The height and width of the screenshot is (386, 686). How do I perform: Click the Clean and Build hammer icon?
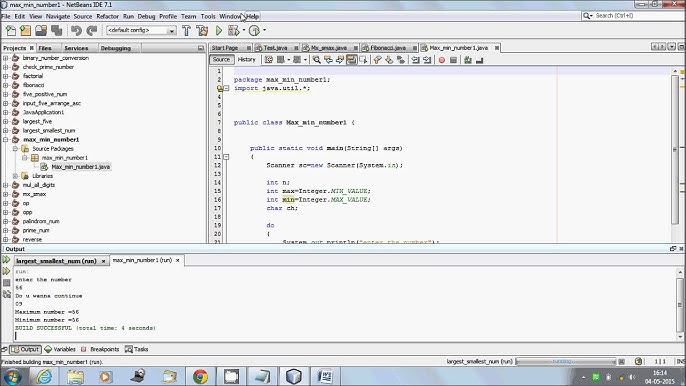click(202, 31)
